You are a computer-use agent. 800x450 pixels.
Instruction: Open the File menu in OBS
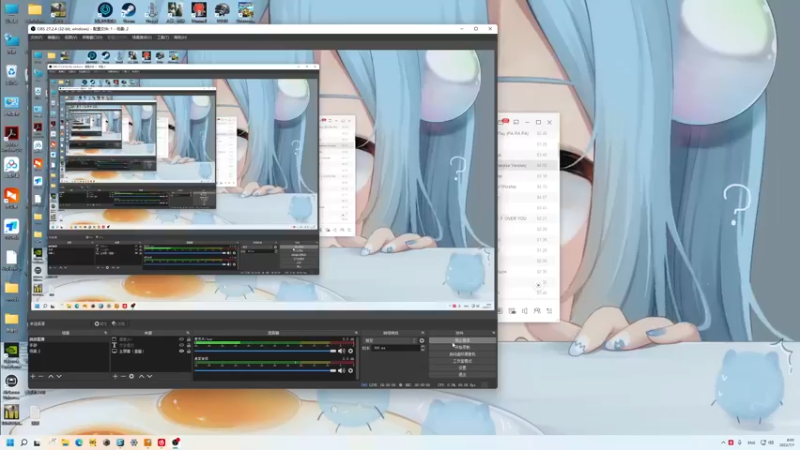36,37
